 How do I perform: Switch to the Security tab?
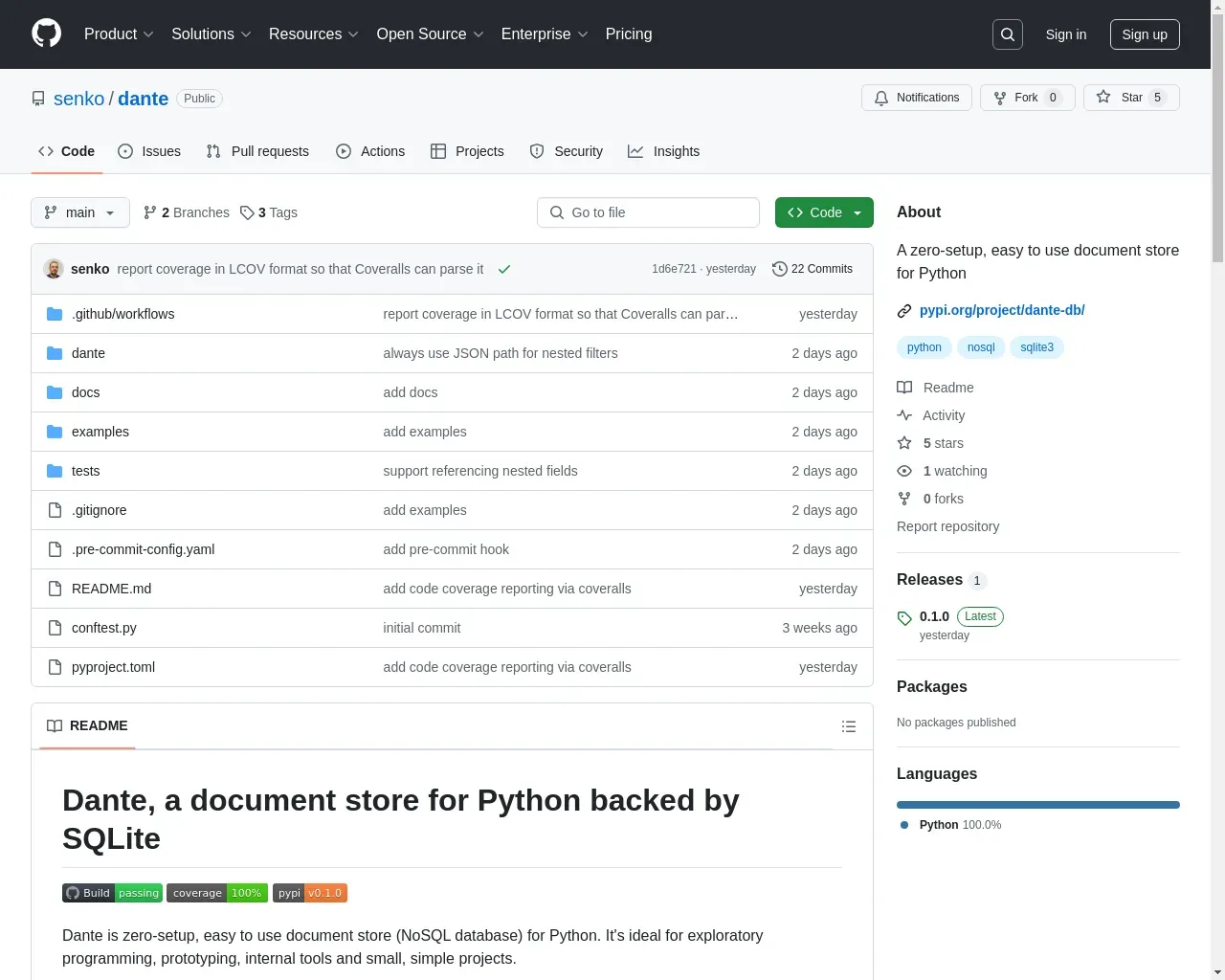coord(567,151)
